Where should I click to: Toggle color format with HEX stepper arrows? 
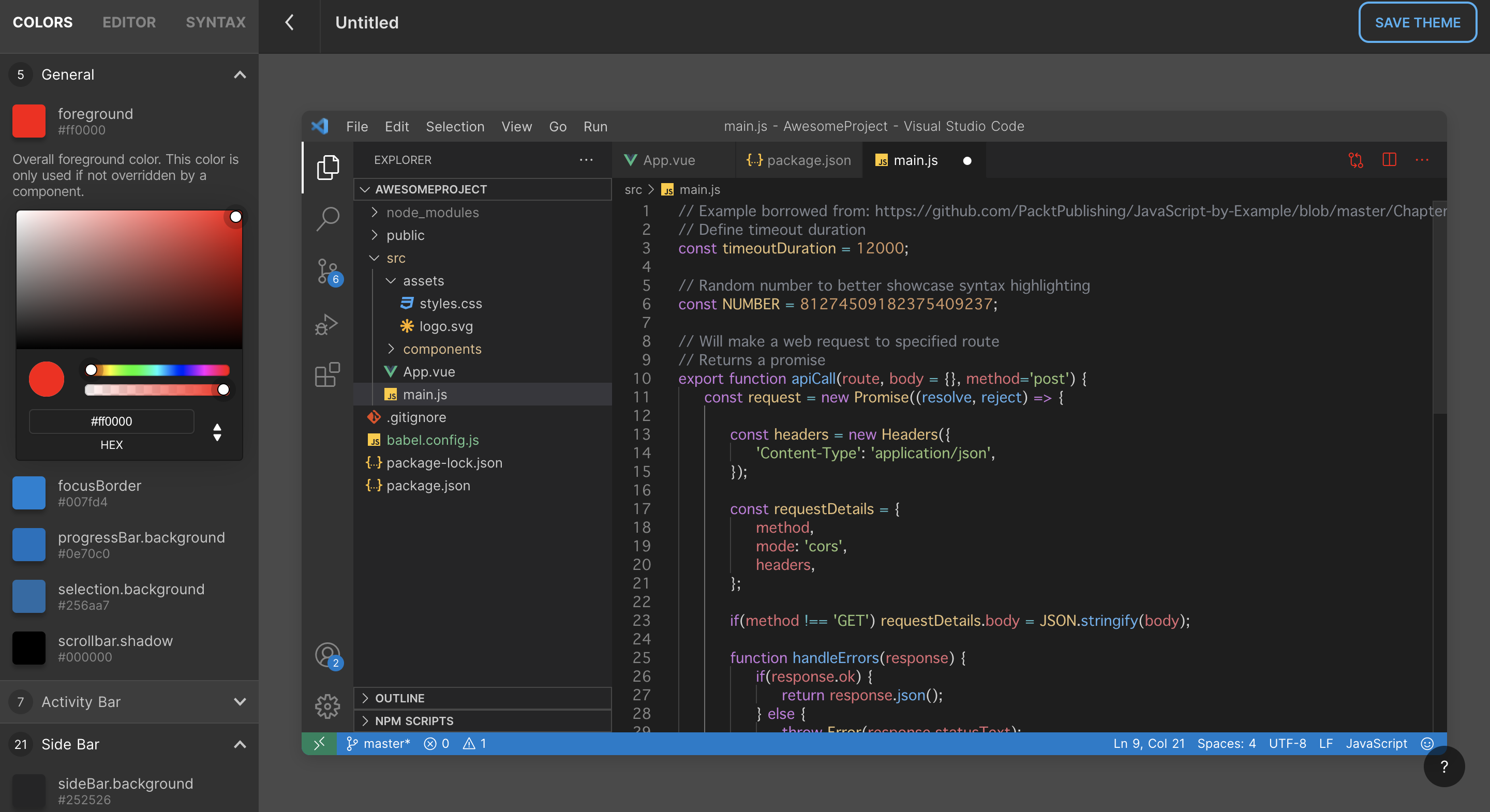(x=217, y=432)
